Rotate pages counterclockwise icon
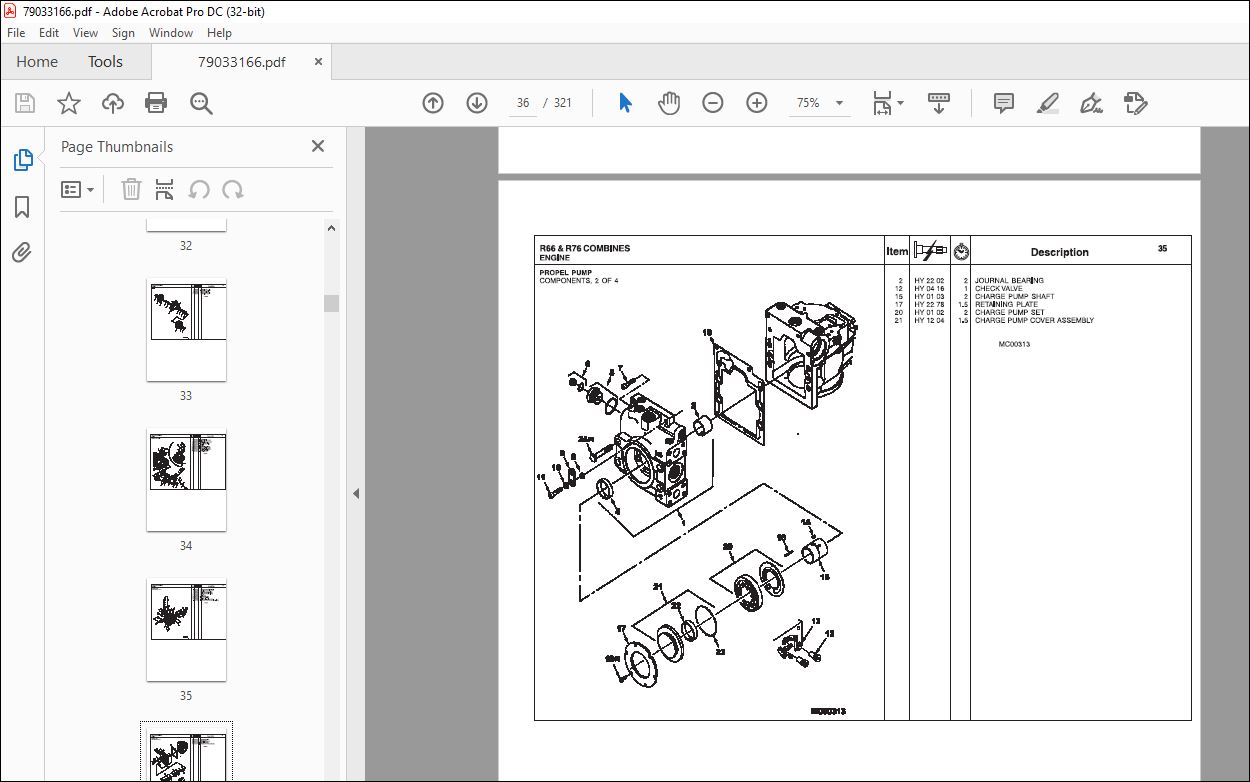 199,189
